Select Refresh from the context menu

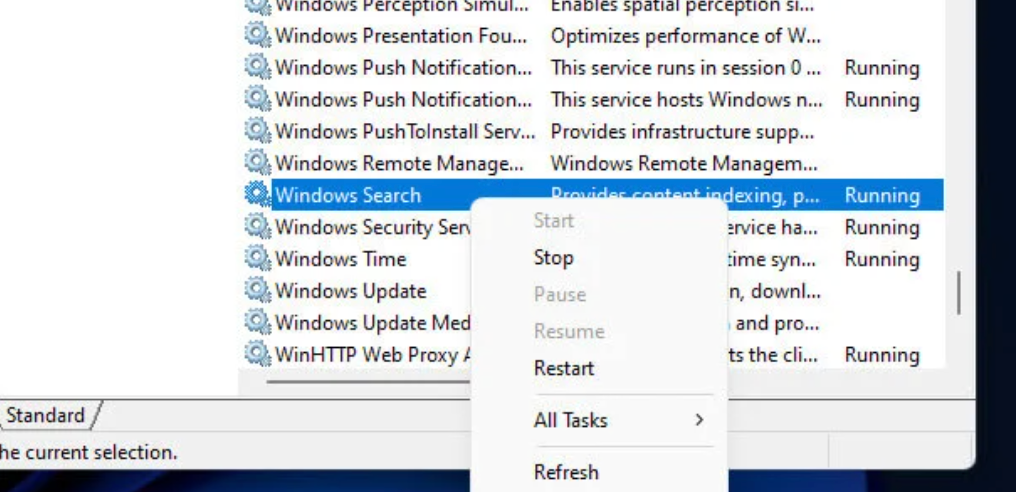[566, 472]
